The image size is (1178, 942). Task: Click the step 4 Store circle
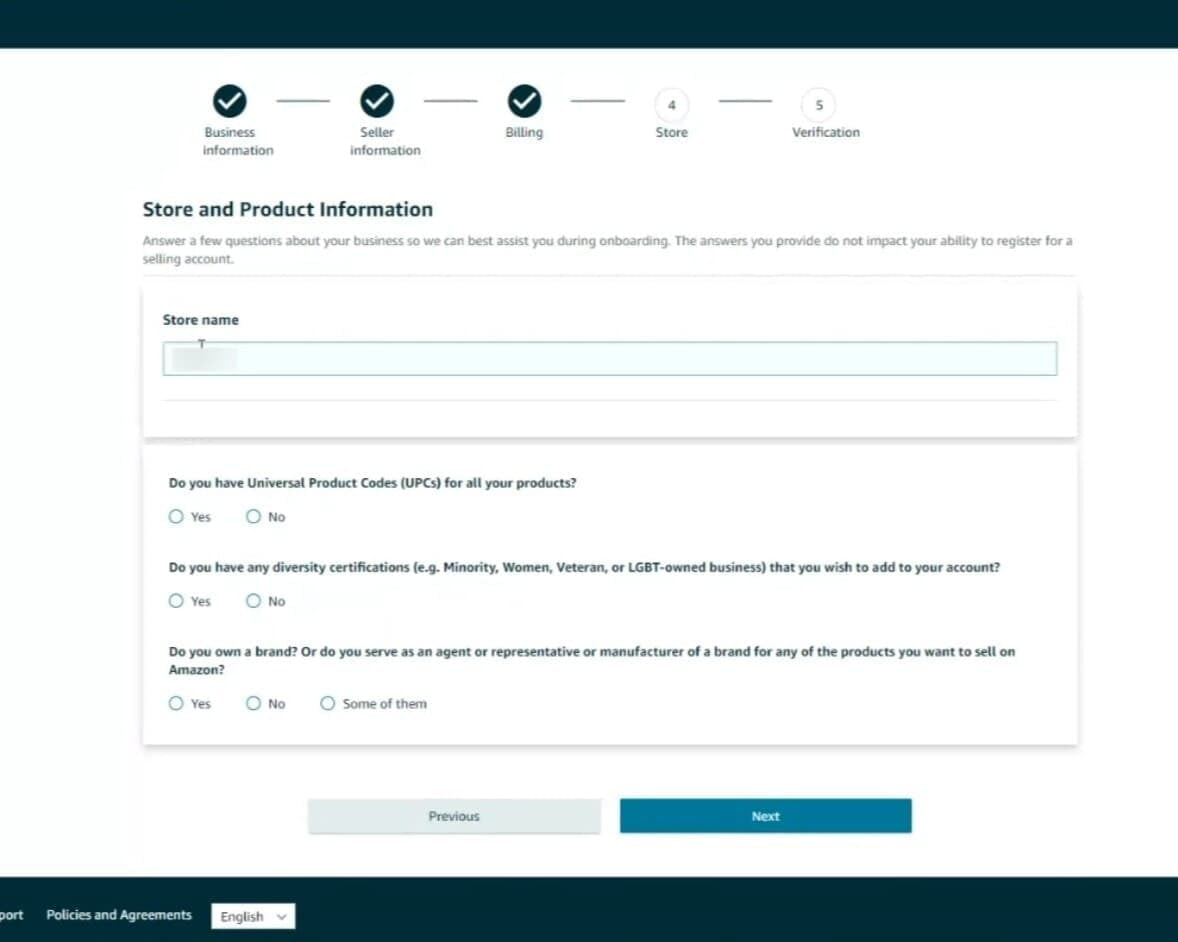[x=672, y=105]
